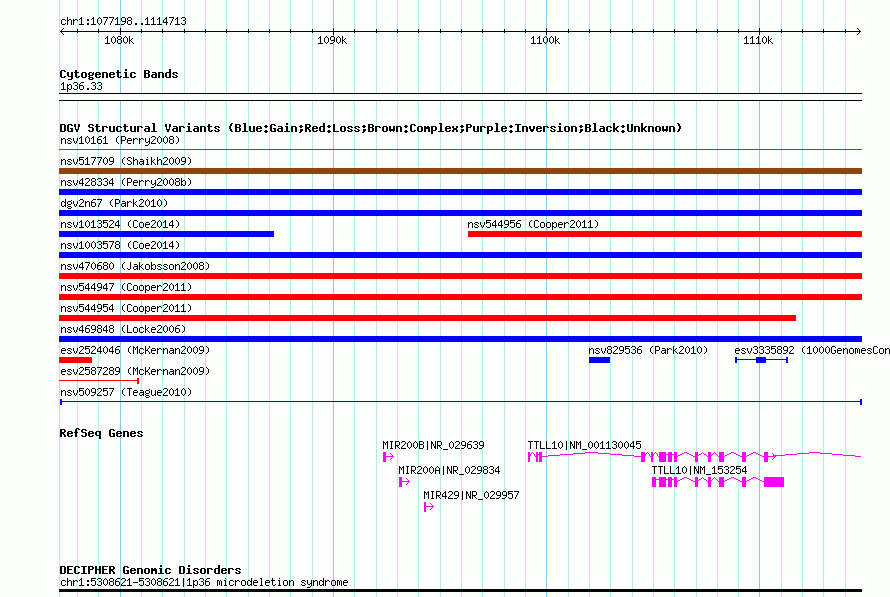Viewport: 890px width, 597px height.
Task: Click the nsv10161 thin brown line
Action: (460, 150)
